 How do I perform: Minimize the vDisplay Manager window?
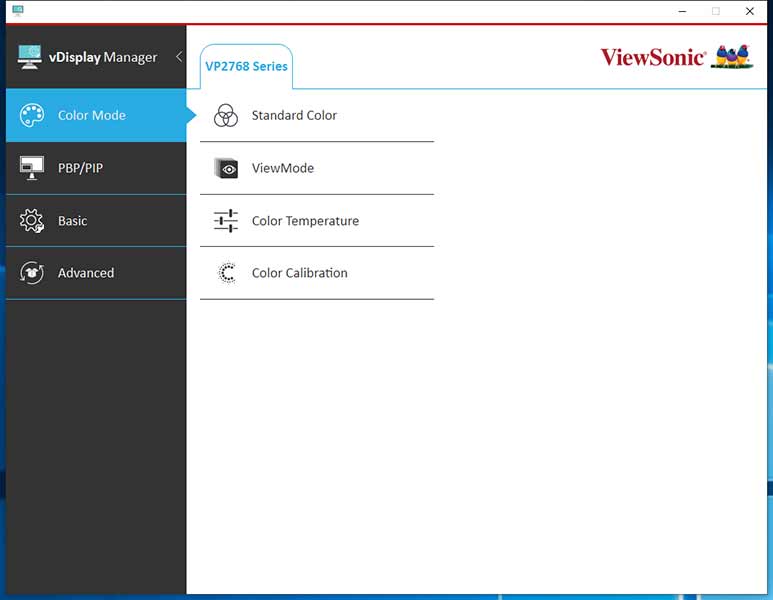pyautogui.click(x=681, y=11)
